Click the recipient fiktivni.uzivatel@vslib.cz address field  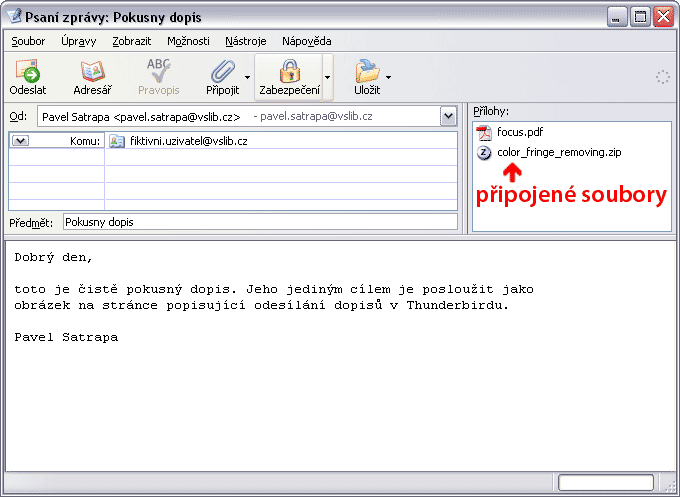click(282, 141)
